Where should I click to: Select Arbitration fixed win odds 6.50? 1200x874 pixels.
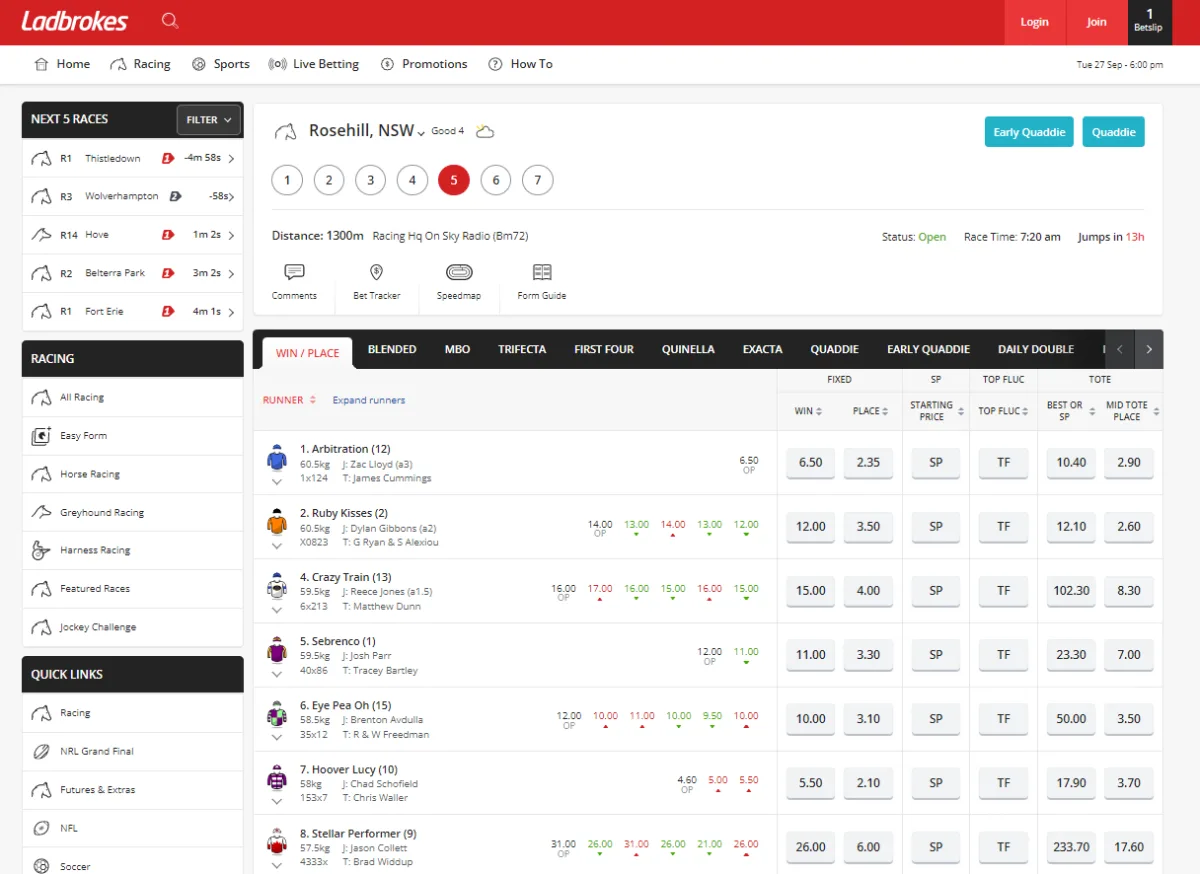pos(810,463)
